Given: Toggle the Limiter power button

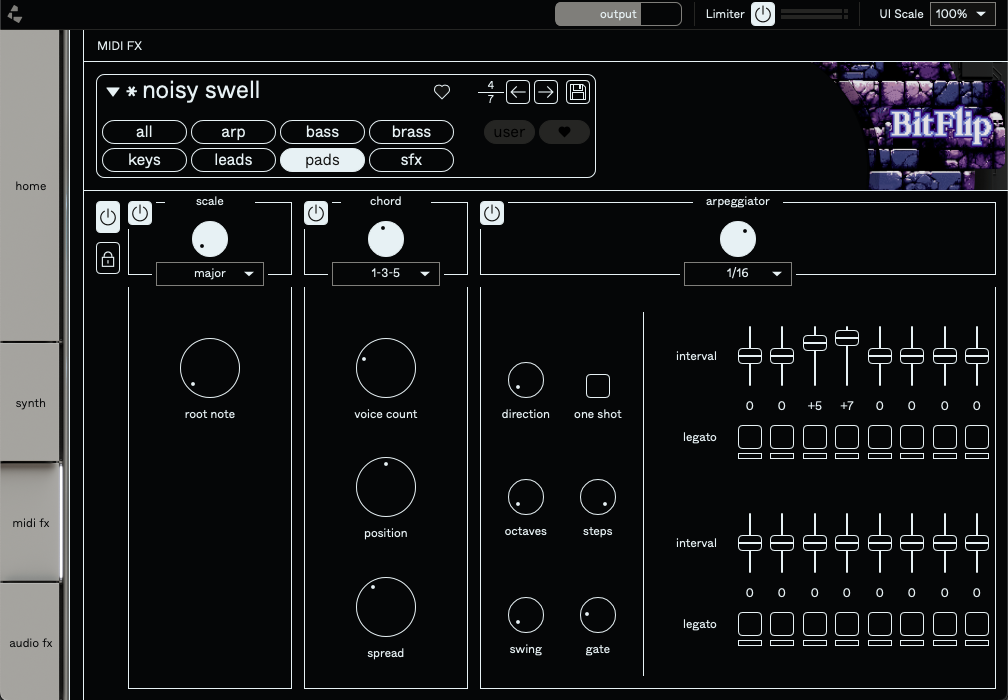Looking at the screenshot, I should coord(762,14).
